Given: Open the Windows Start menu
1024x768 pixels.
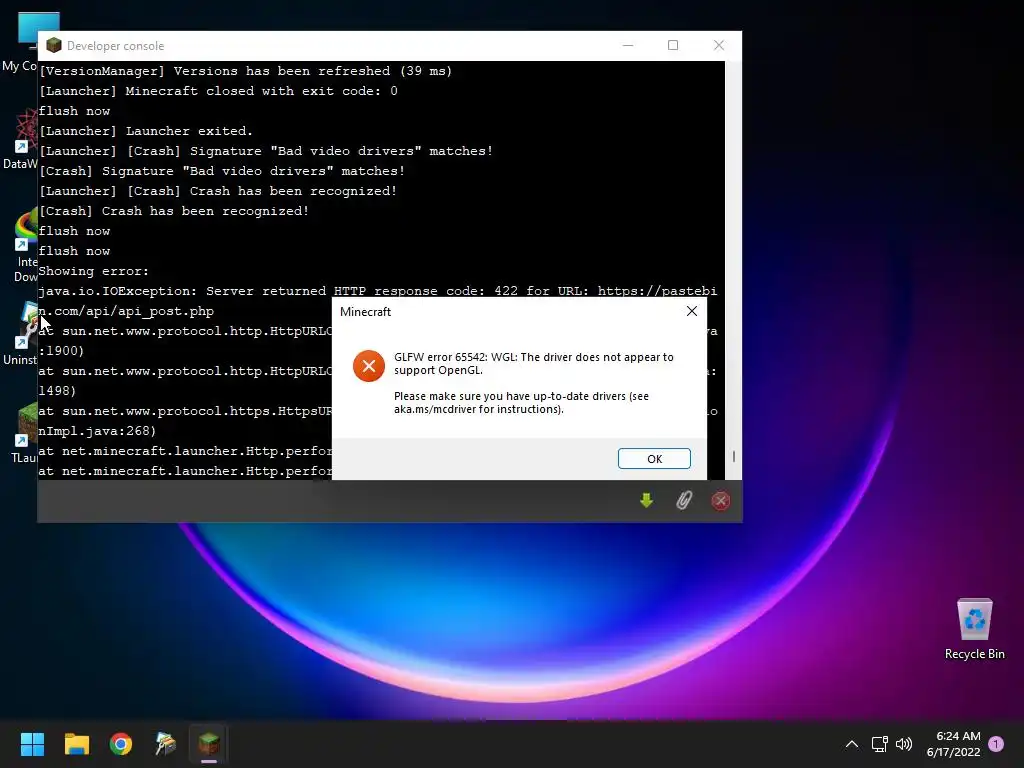Looking at the screenshot, I should [x=32, y=744].
